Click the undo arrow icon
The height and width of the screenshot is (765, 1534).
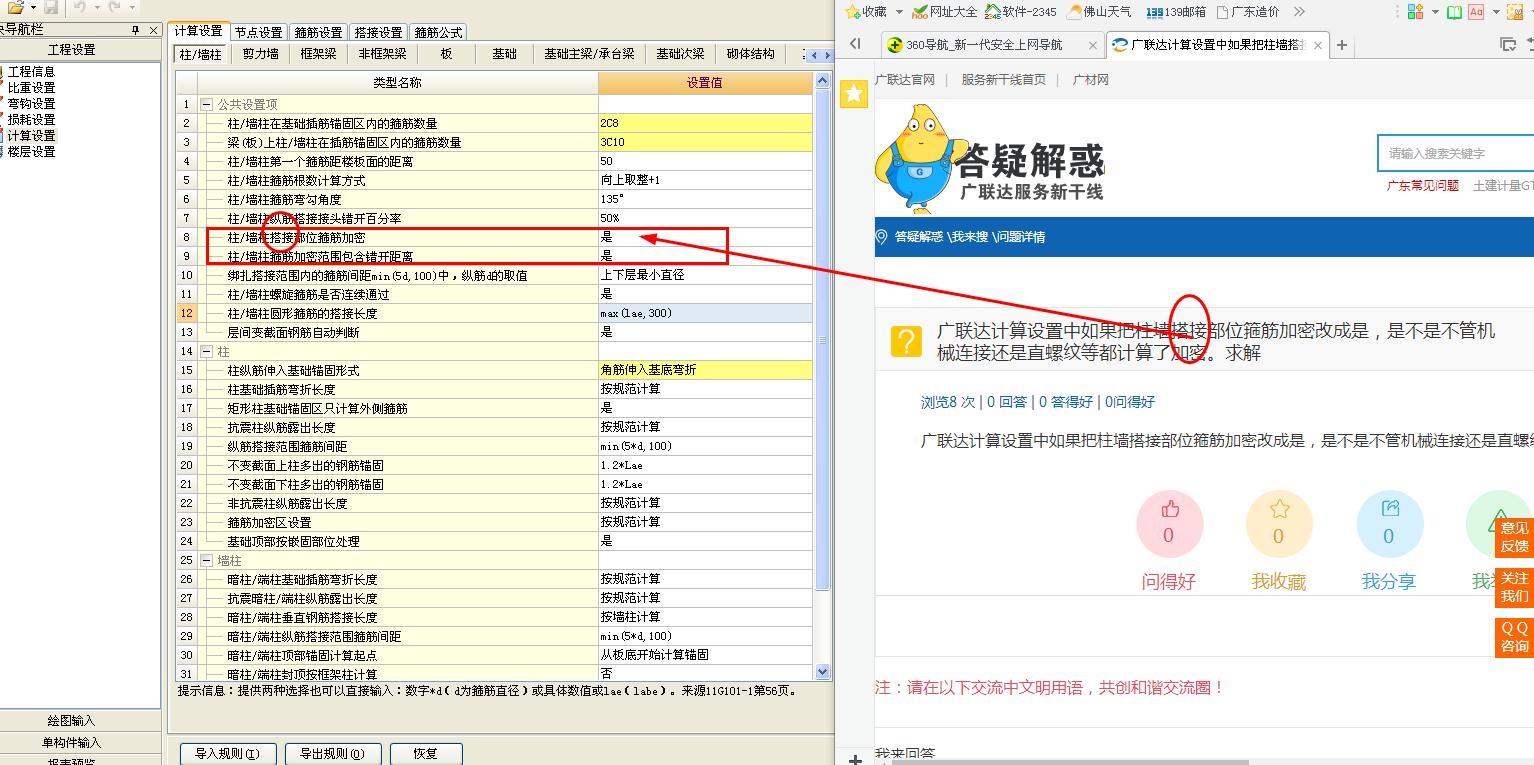79,7
